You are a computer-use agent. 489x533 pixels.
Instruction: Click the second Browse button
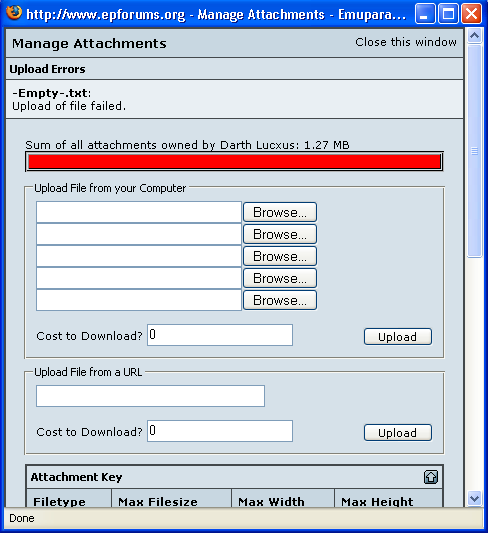tap(280, 234)
